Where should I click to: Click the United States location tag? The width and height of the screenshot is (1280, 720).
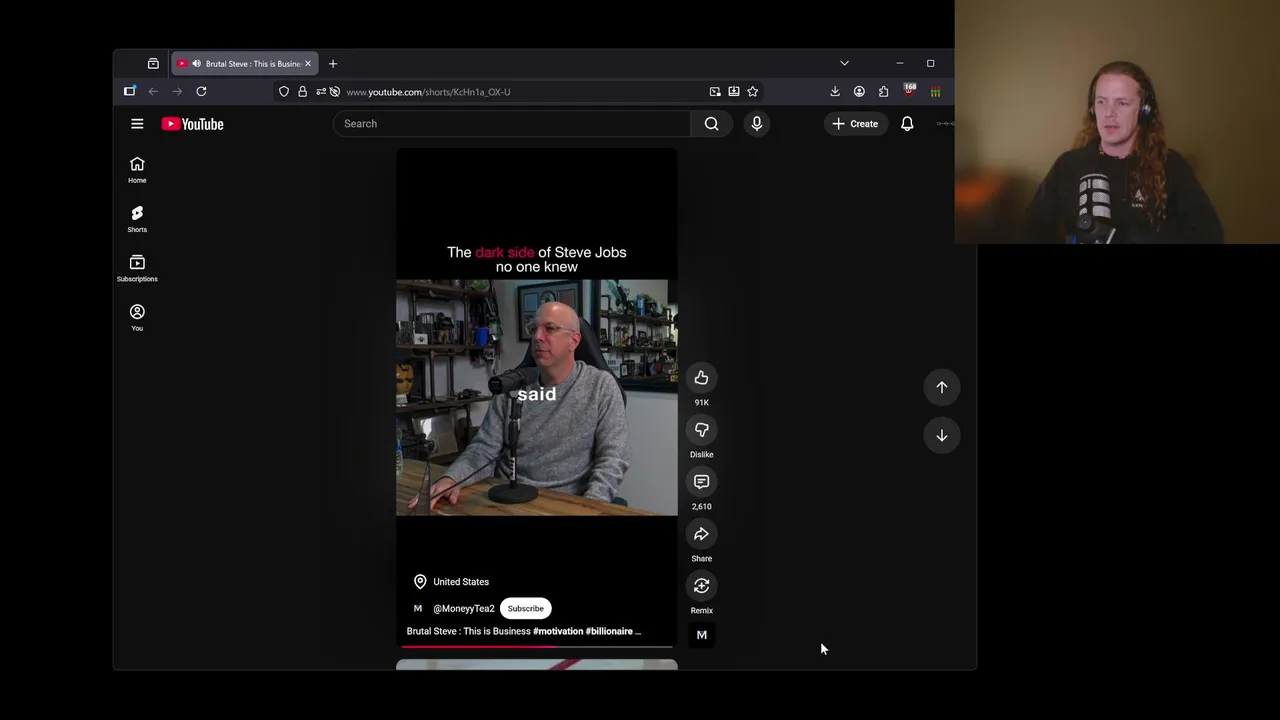click(x=451, y=582)
